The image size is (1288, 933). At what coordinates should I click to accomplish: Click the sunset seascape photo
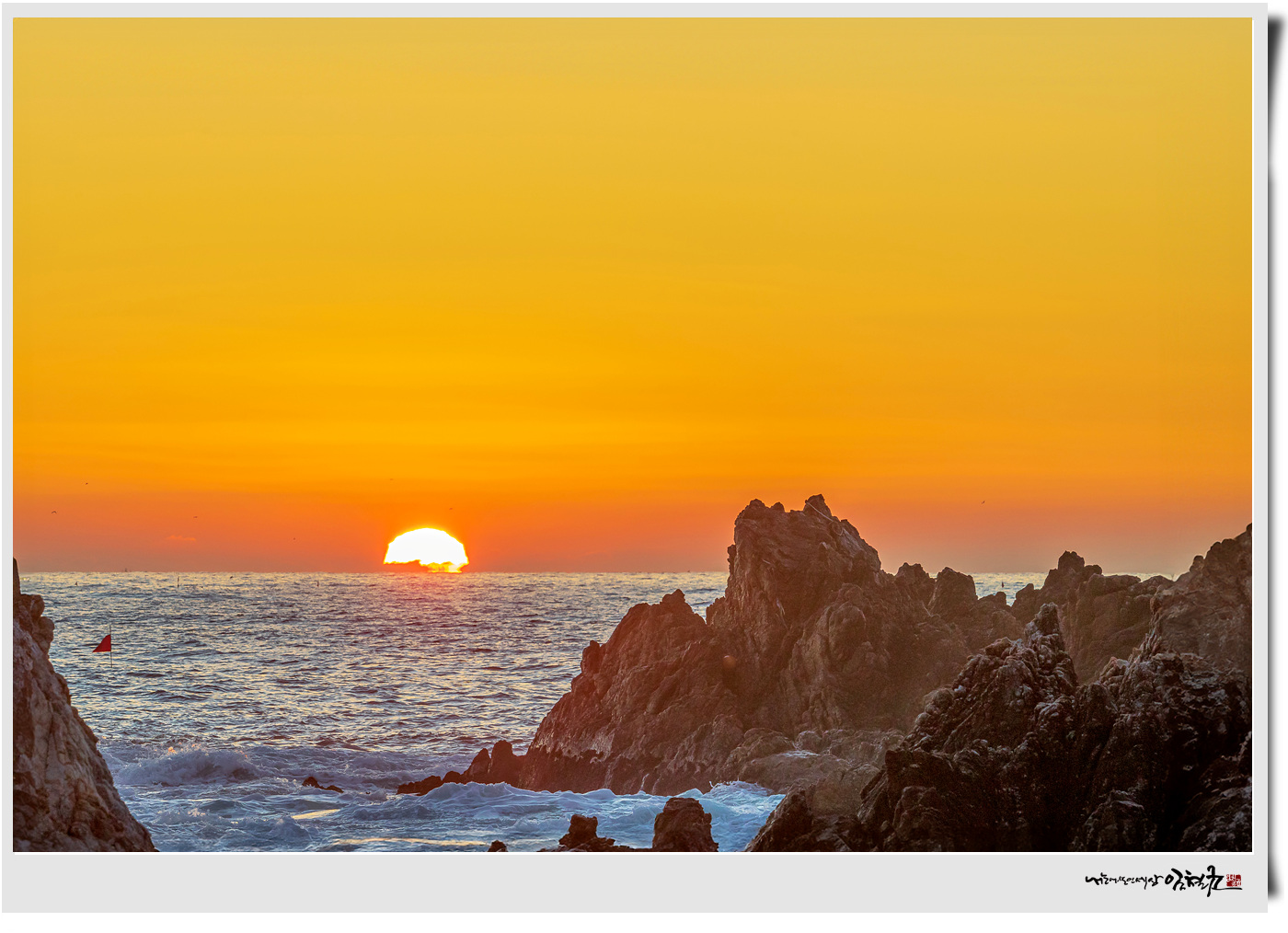[x=632, y=434]
